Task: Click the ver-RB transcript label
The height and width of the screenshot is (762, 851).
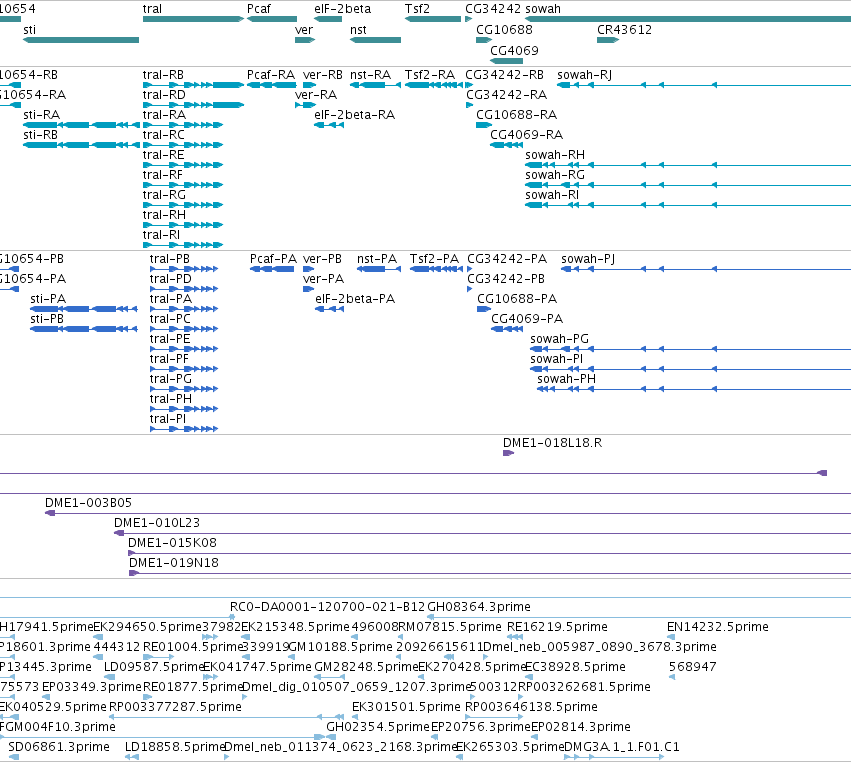Action: click(x=322, y=74)
